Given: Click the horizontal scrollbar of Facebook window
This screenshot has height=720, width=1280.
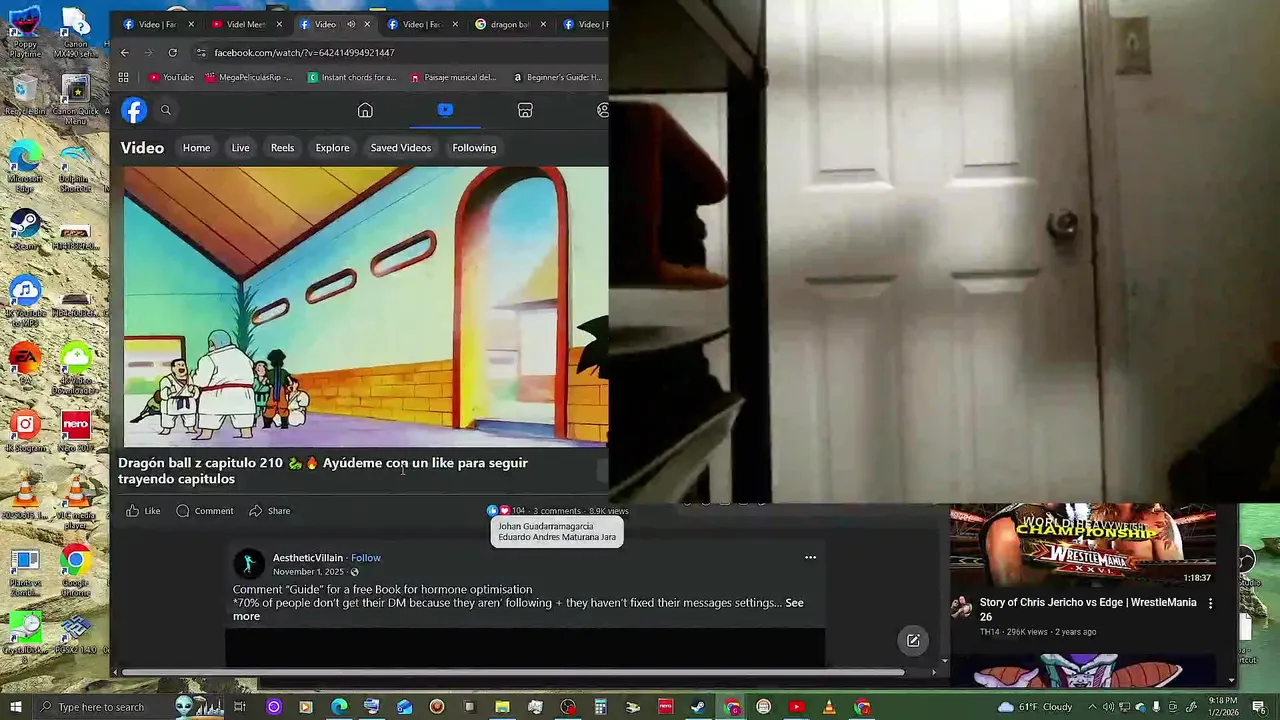Looking at the screenshot, I should point(511,672).
